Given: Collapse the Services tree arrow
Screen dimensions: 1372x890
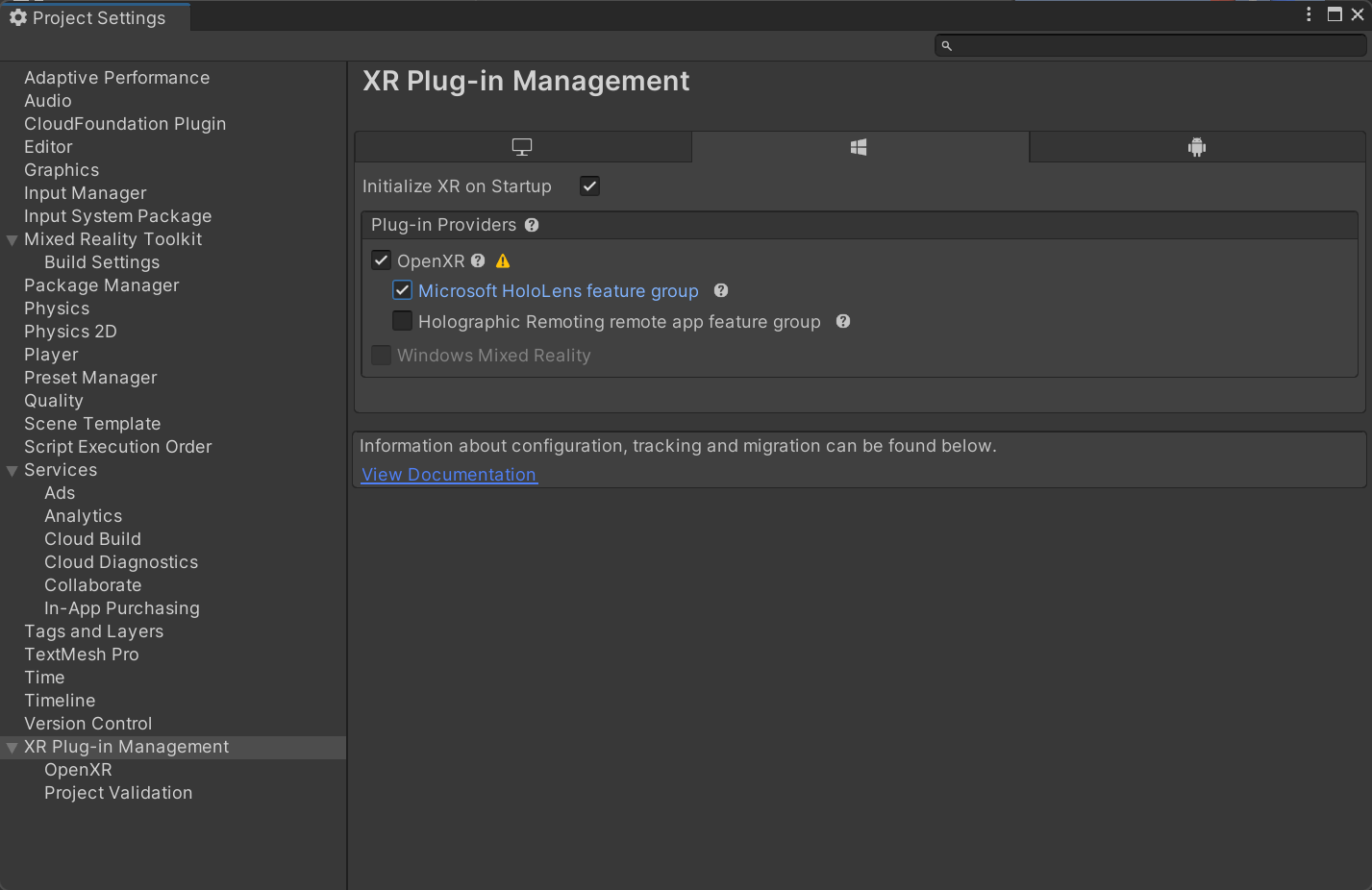Looking at the screenshot, I should click(x=12, y=471).
